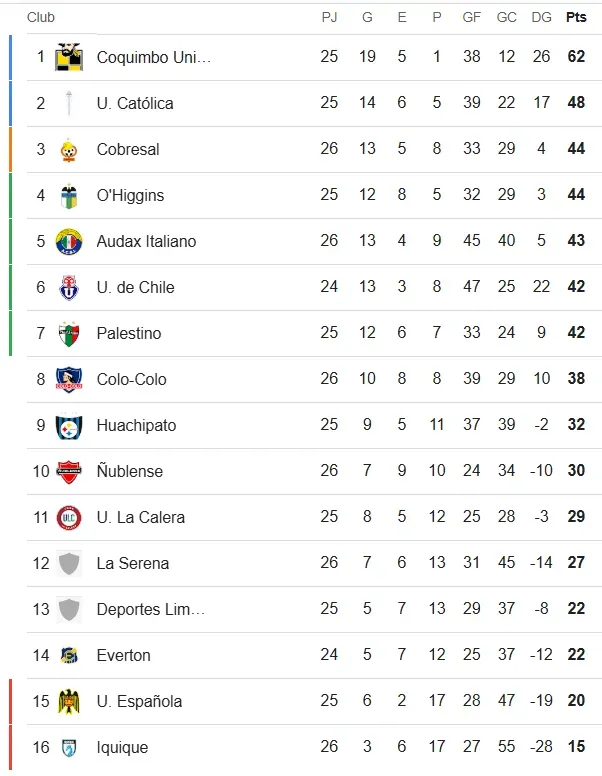Open the Audax Italiano crest icon
The width and height of the screenshot is (602, 776).
click(x=69, y=241)
